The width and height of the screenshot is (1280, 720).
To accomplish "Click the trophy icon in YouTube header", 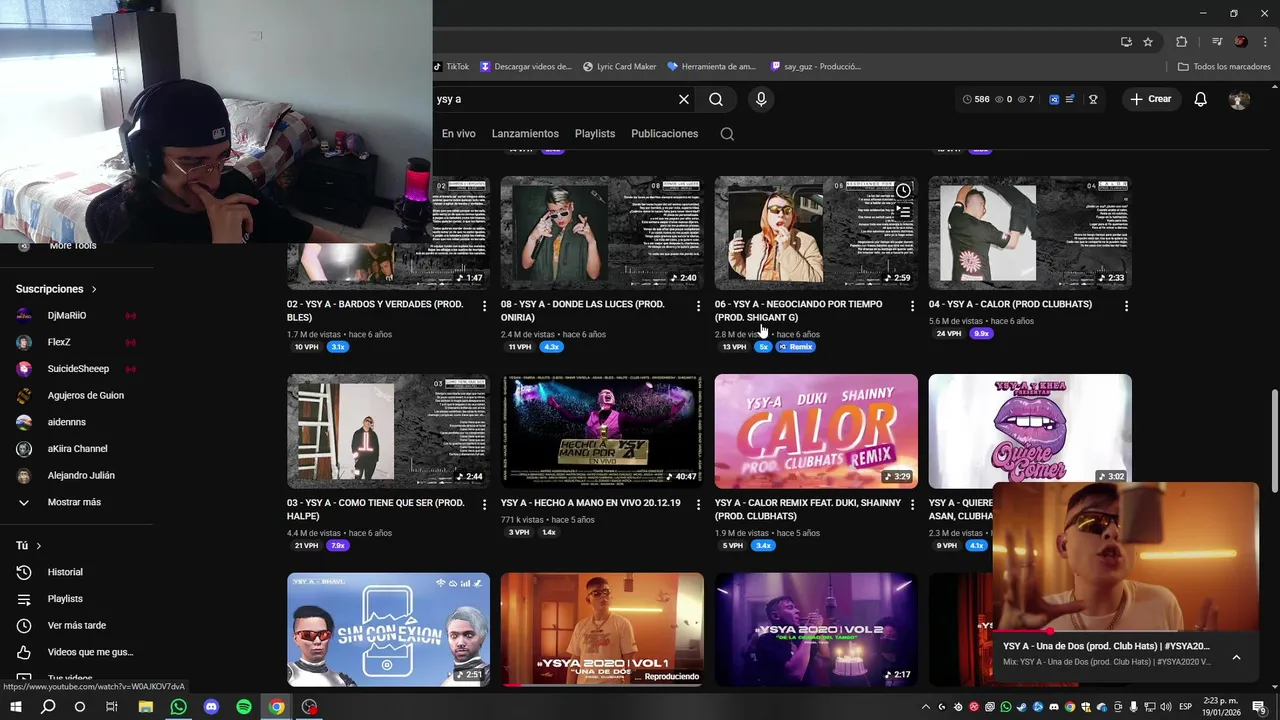I will tap(1093, 99).
